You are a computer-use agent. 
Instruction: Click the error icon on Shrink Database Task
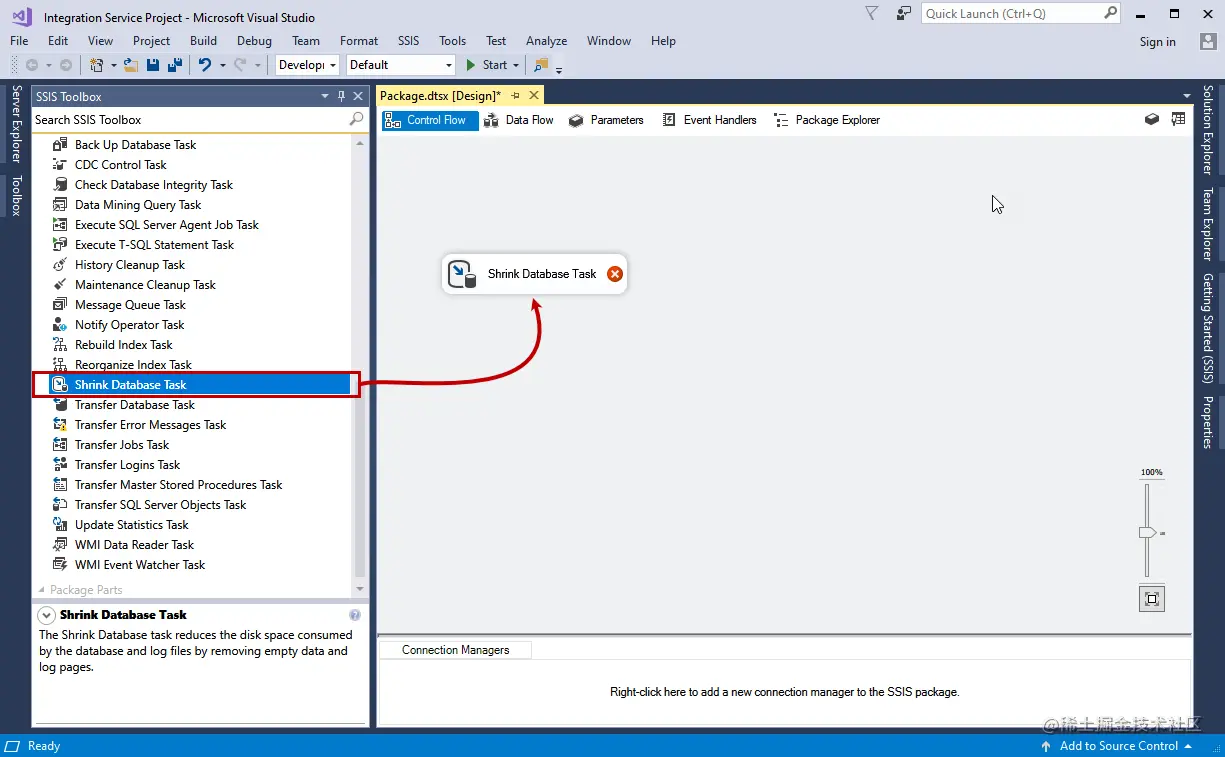615,274
